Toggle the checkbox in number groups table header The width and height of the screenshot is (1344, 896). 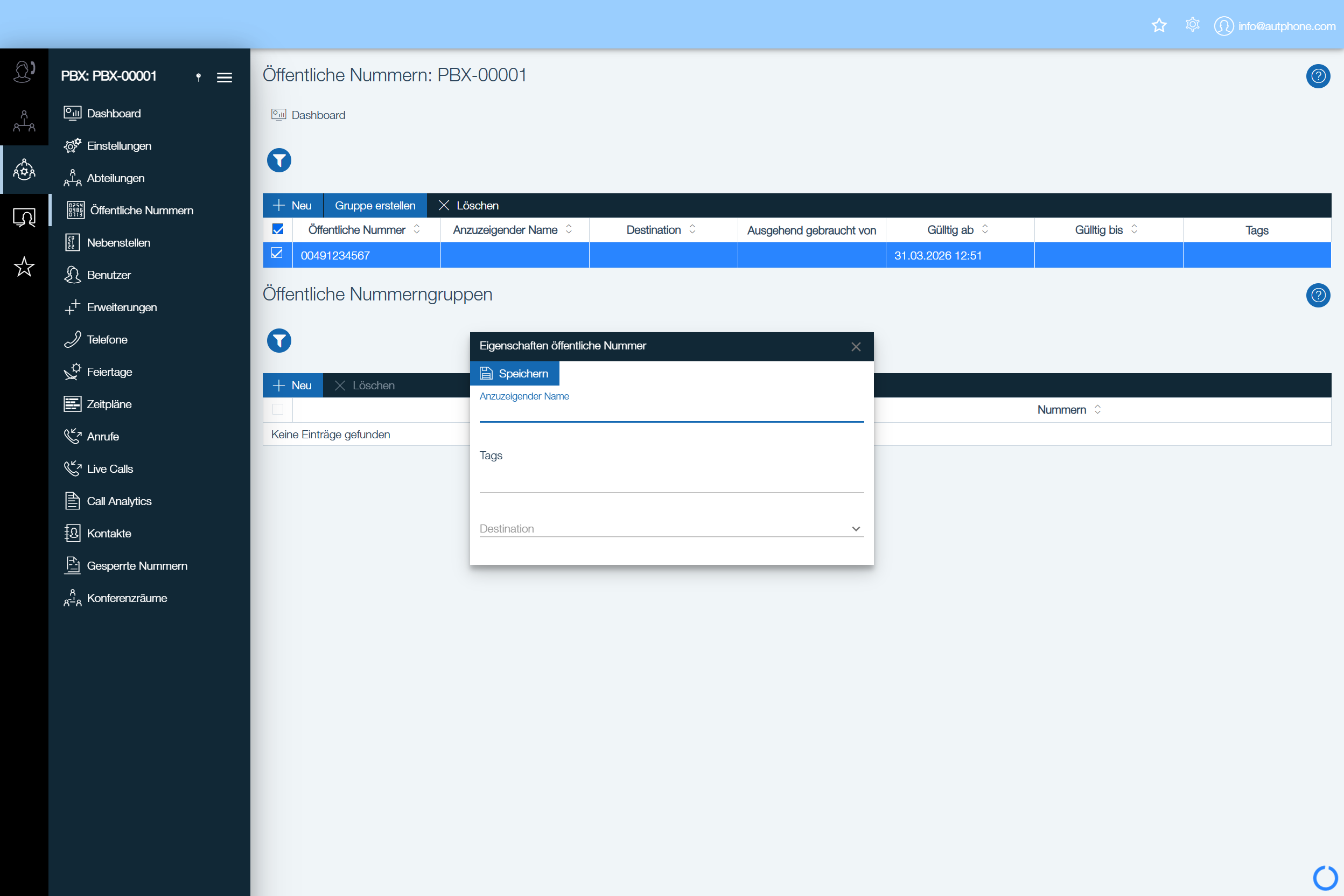pyautogui.click(x=278, y=409)
